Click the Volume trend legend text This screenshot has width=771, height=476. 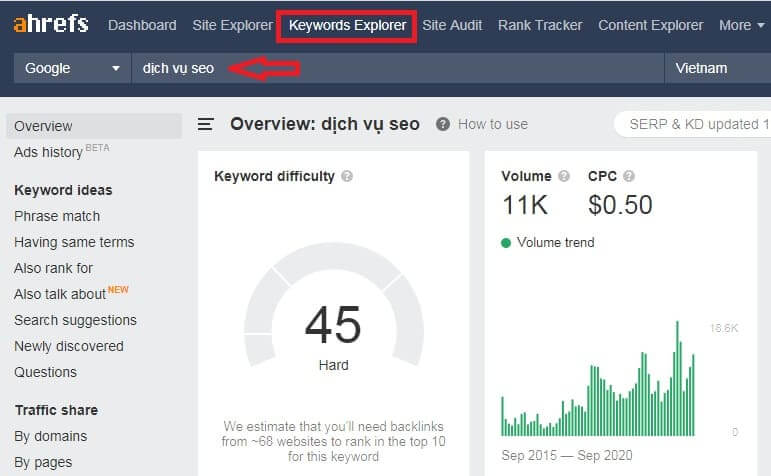(556, 242)
